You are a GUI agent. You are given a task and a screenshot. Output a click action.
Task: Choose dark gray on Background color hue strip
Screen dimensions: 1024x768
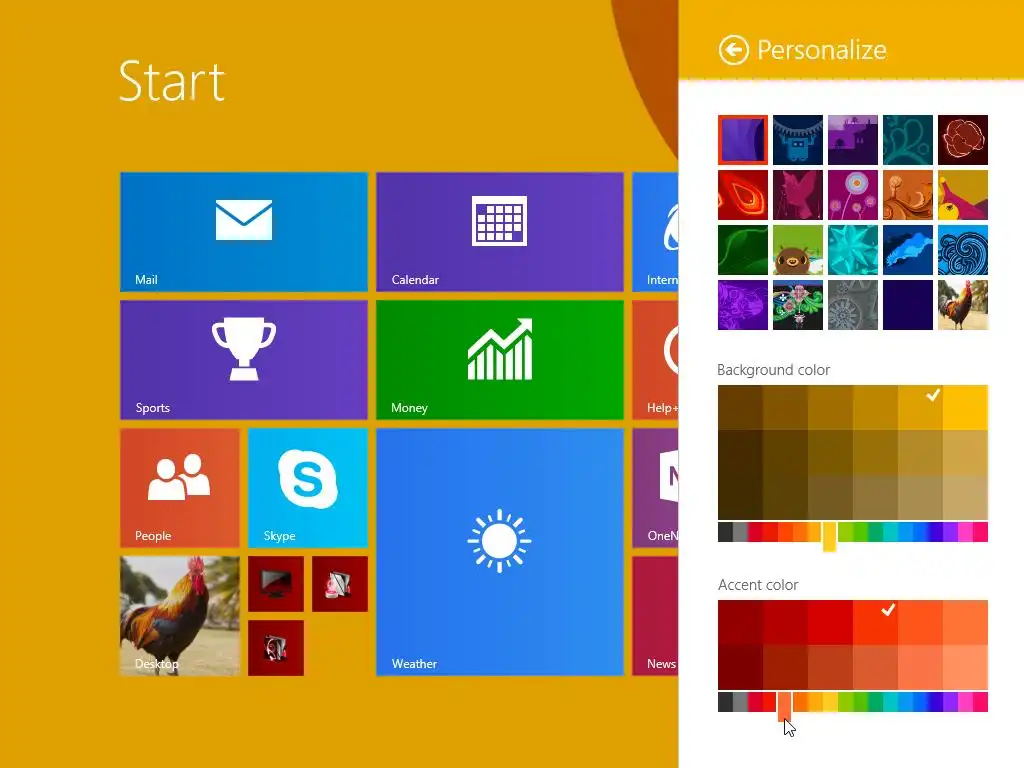tap(725, 532)
